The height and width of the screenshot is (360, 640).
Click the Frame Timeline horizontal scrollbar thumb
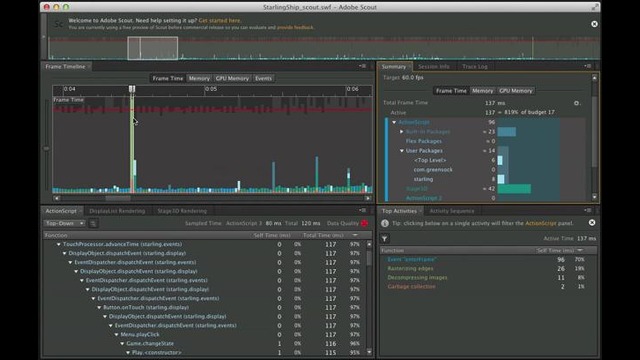tap(118, 198)
